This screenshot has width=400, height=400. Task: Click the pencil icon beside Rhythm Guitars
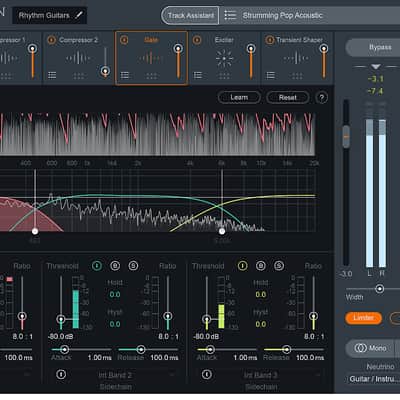pyautogui.click(x=79, y=15)
